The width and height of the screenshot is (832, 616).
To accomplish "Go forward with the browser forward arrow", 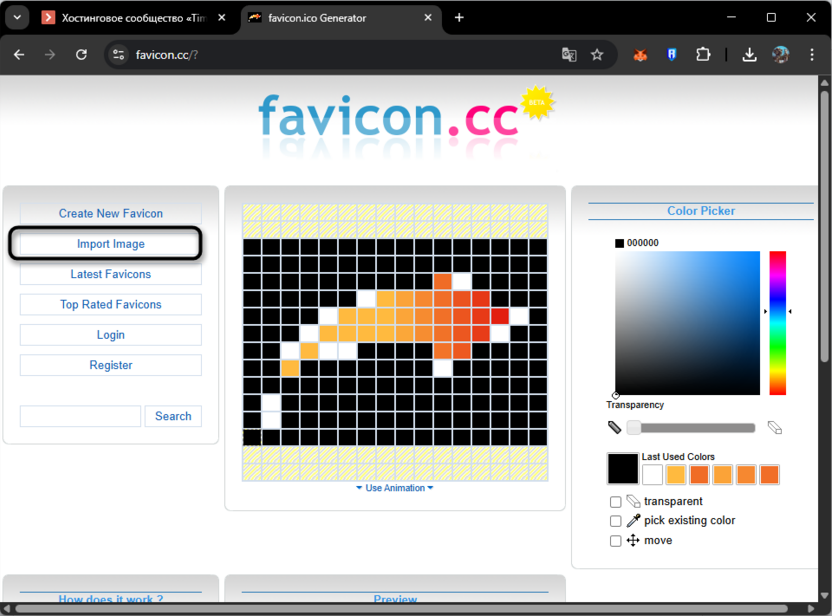I will (50, 55).
